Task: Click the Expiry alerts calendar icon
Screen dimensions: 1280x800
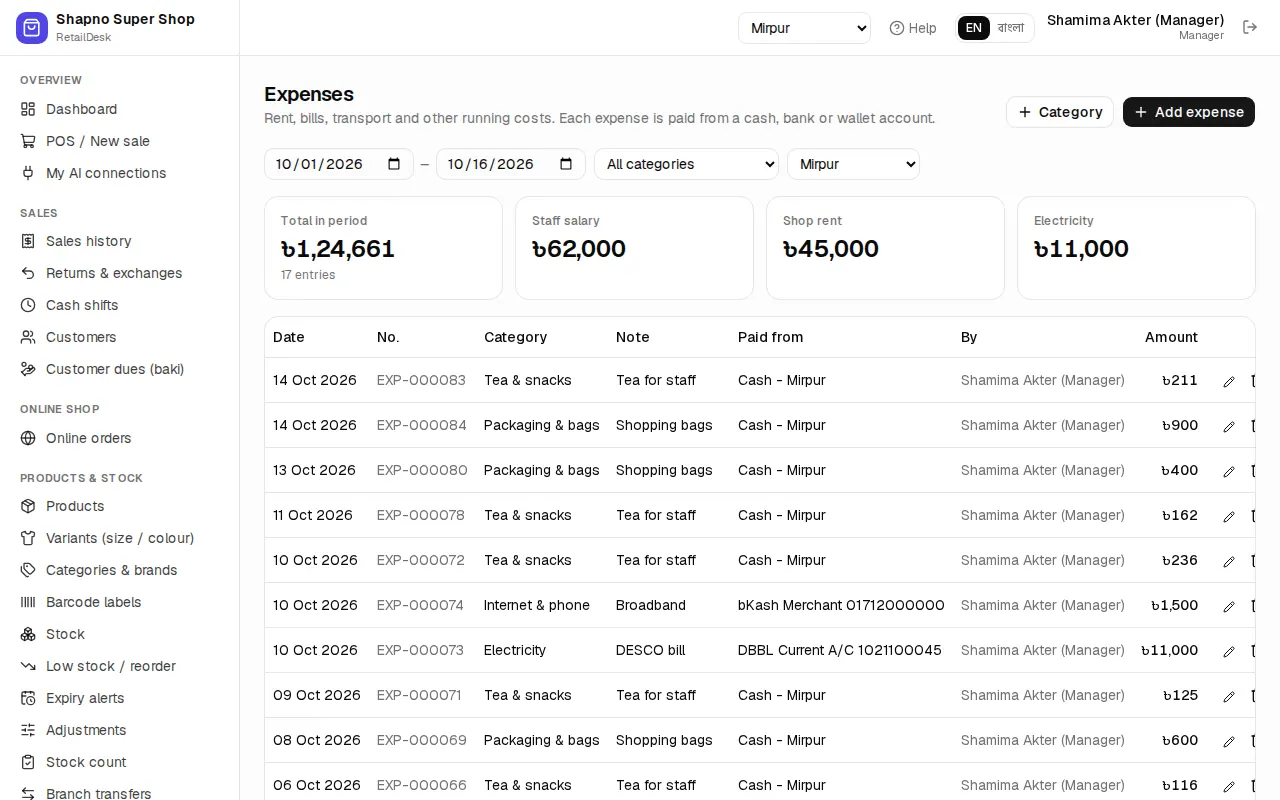Action: coord(28,698)
